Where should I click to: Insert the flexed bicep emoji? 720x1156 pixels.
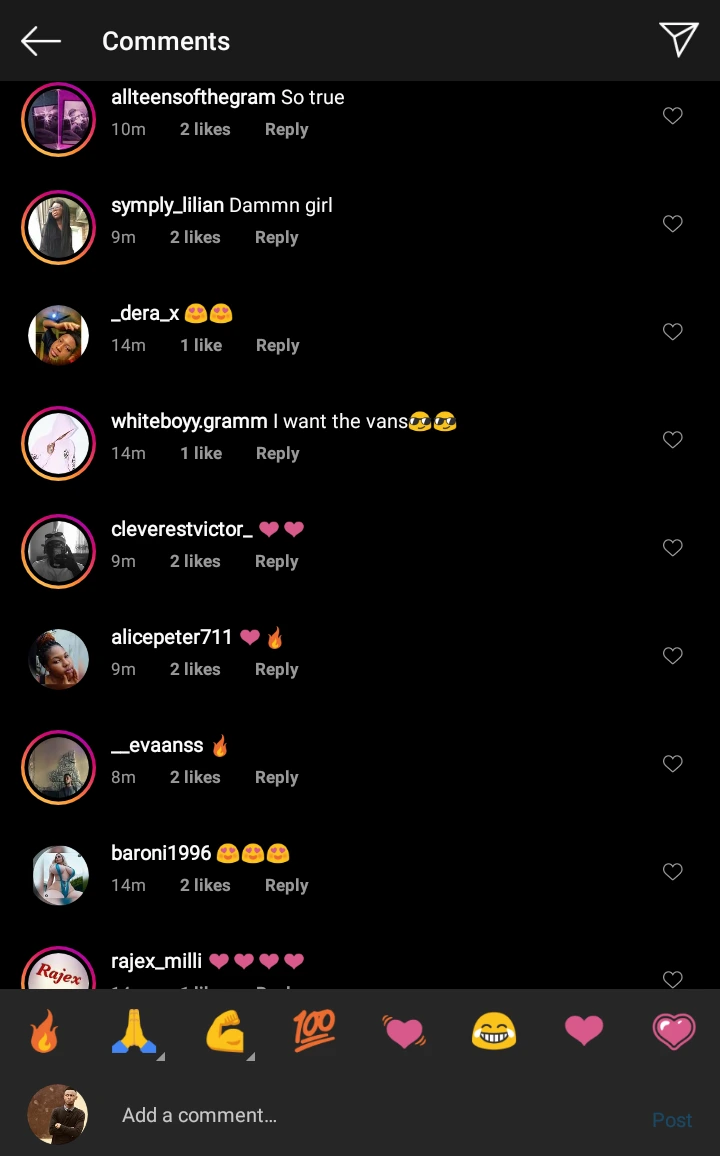click(x=225, y=1031)
